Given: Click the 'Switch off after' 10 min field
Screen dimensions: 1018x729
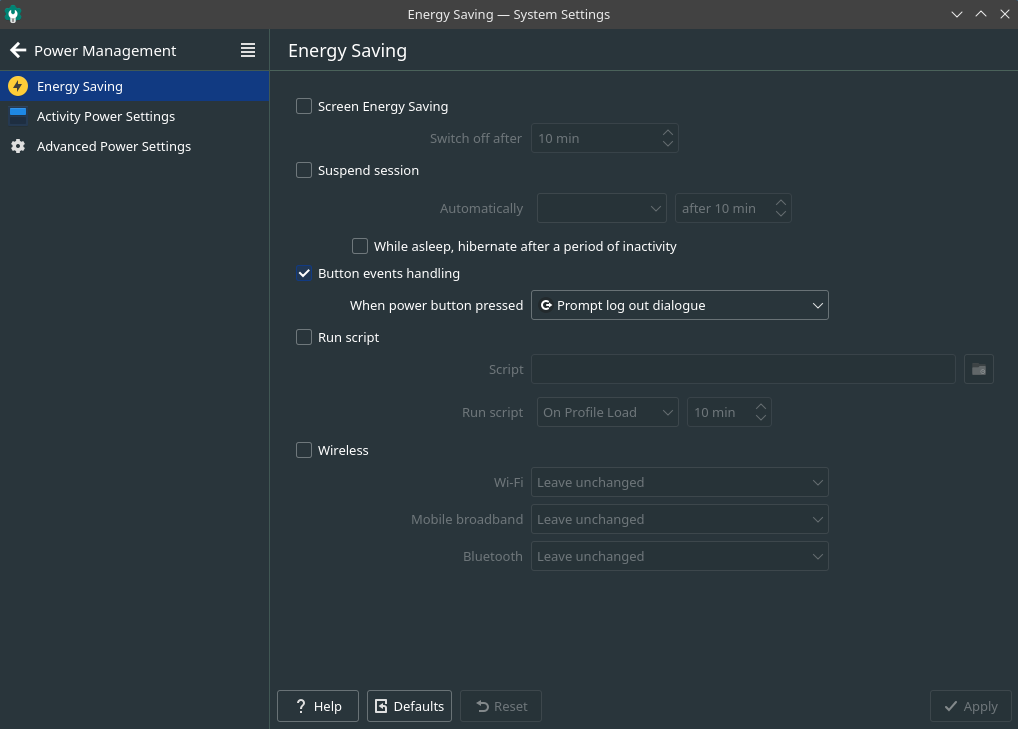Looking at the screenshot, I should click(x=604, y=138).
